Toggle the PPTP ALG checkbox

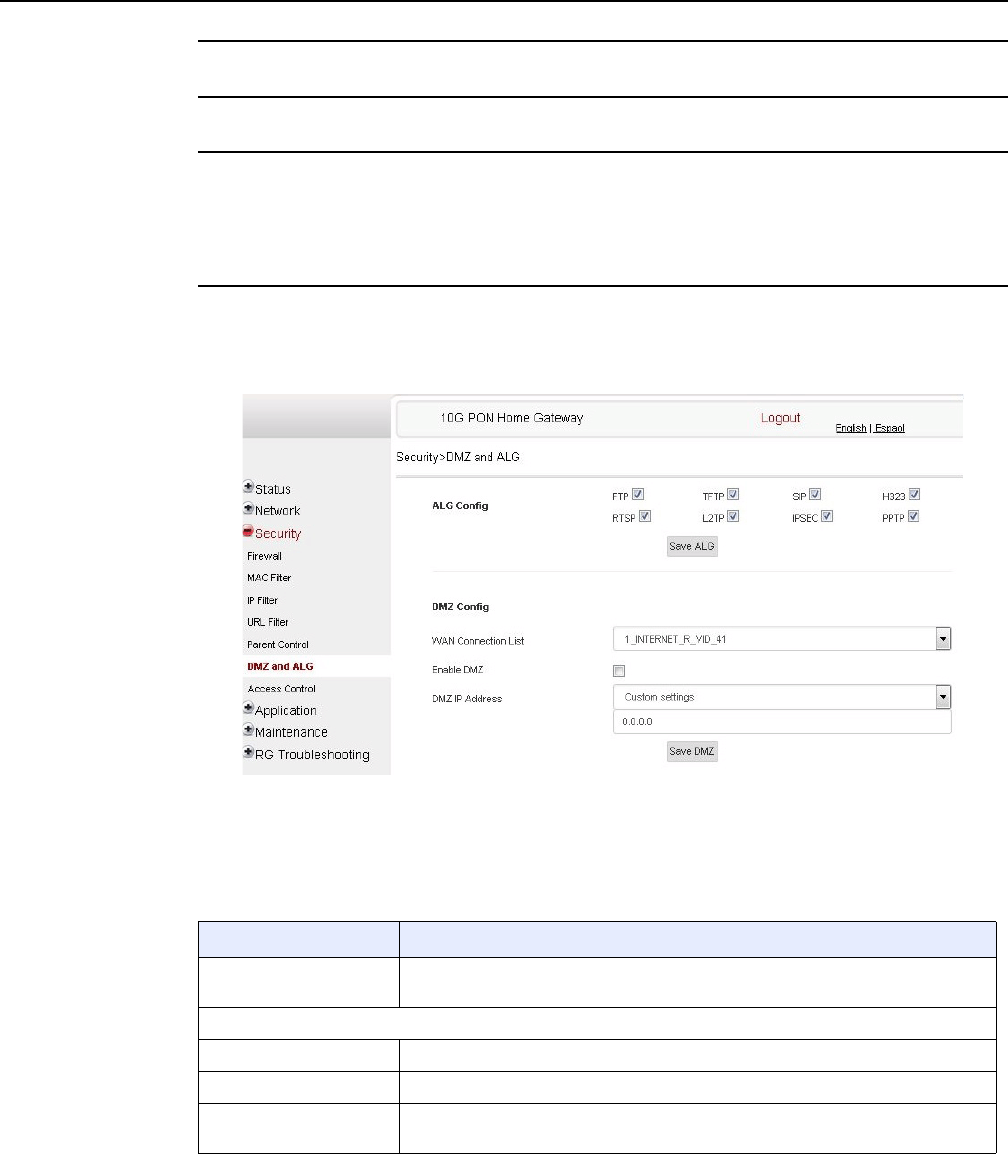[913, 517]
